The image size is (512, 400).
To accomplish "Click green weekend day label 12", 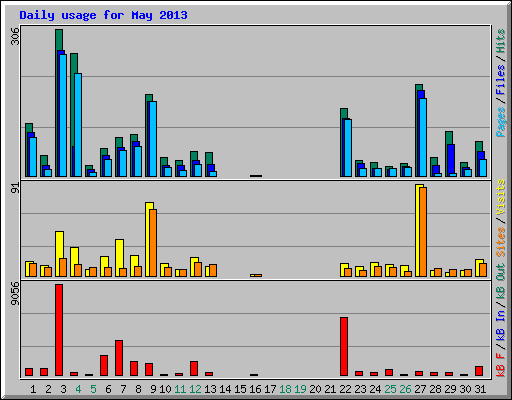I will (195, 389).
